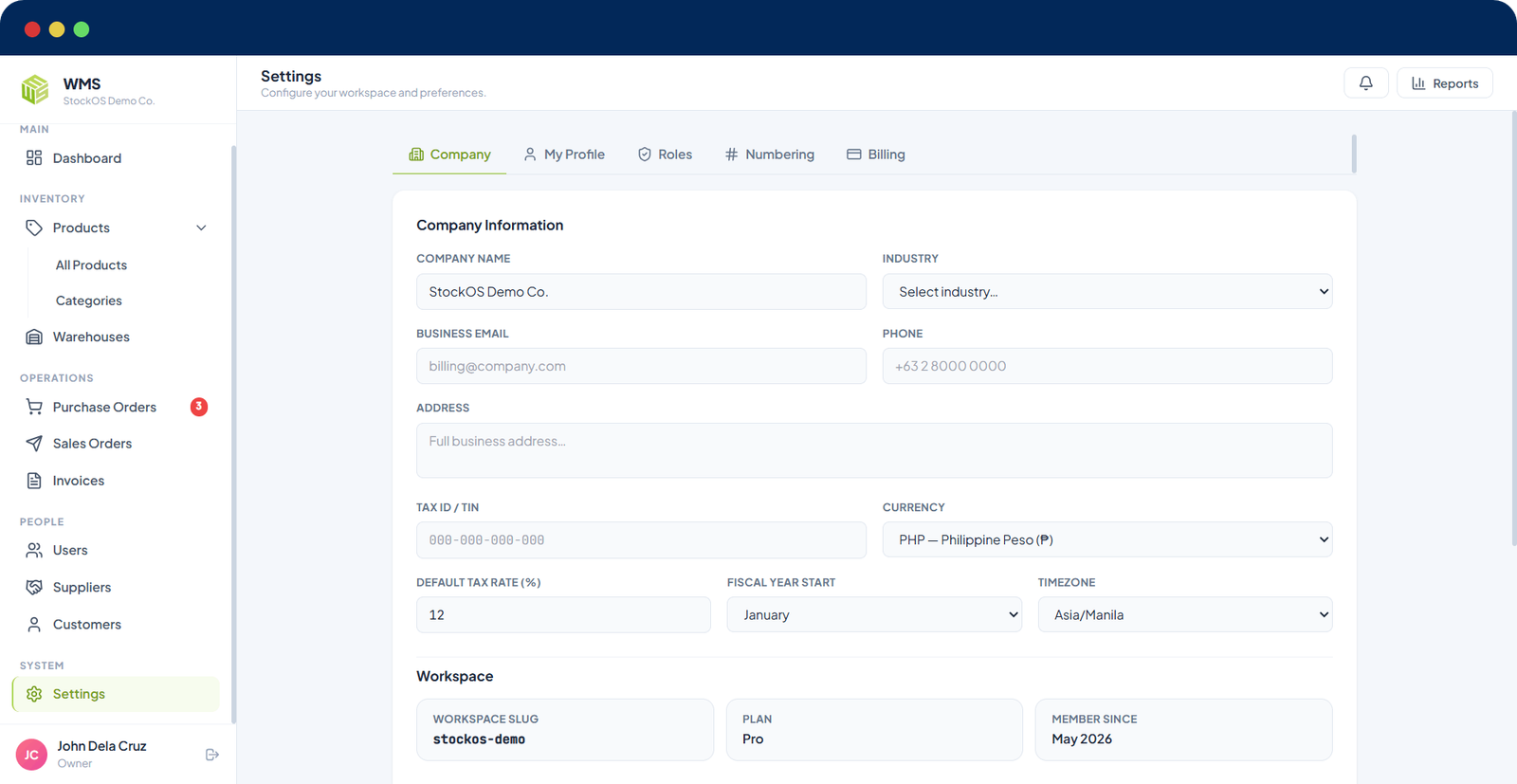Open the notifications bell icon
Screen dimensions: 1517x784
[1365, 83]
